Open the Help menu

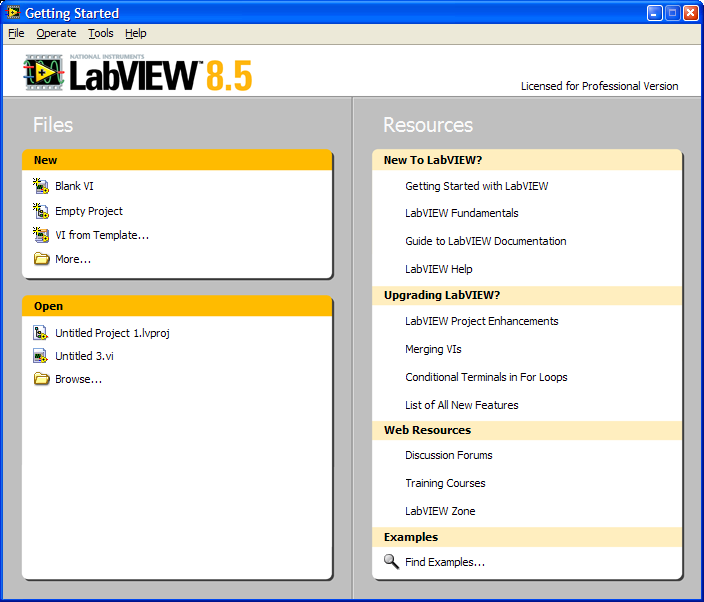click(136, 33)
